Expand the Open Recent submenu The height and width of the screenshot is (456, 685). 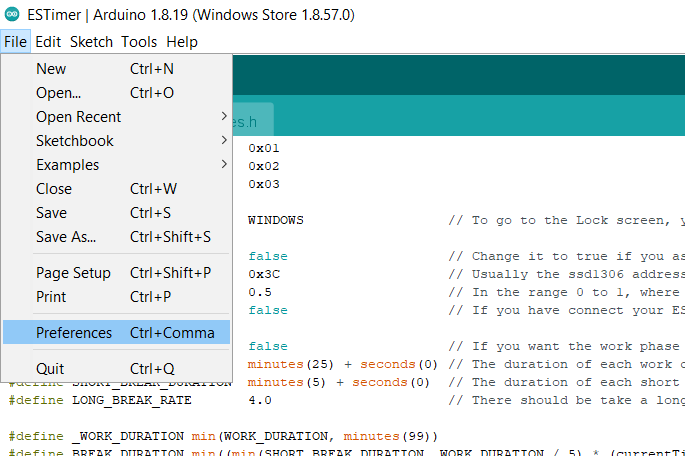pos(116,117)
